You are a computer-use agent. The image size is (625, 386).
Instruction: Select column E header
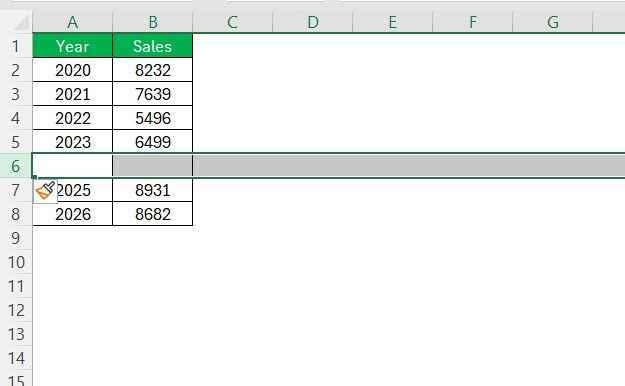393,22
